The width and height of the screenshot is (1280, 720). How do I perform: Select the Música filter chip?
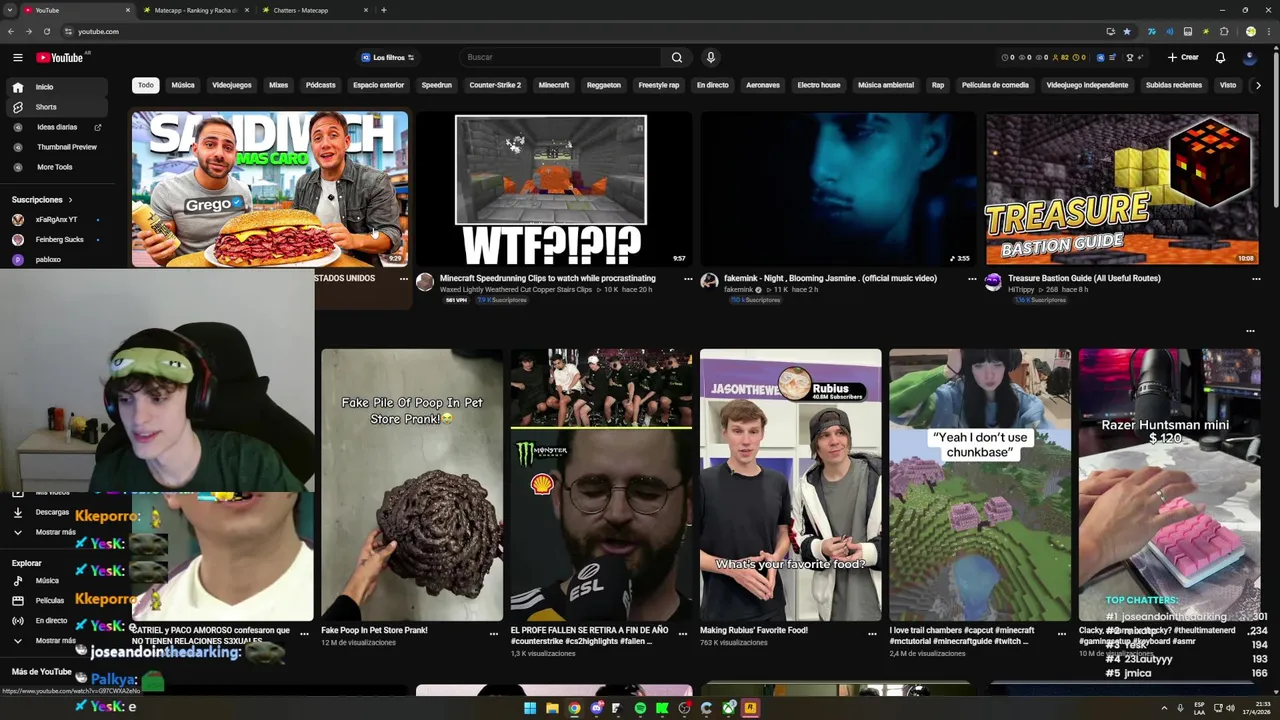click(x=183, y=85)
